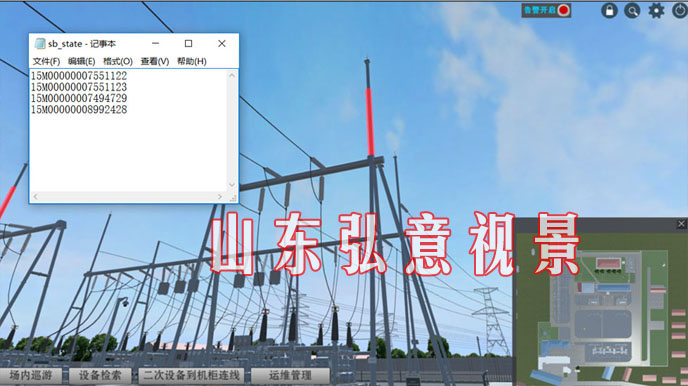This screenshot has width=688, height=386.
Task: Click 二次设备到机柜连线 button
Action: point(191,375)
